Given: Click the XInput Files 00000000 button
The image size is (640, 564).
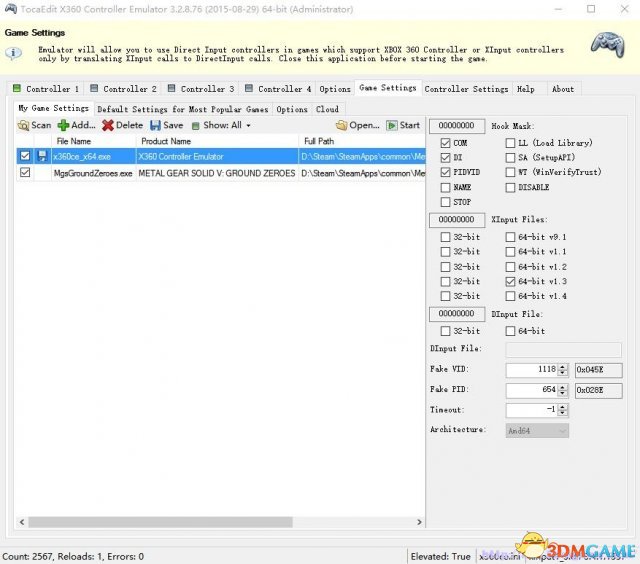Looking at the screenshot, I should point(457,220).
